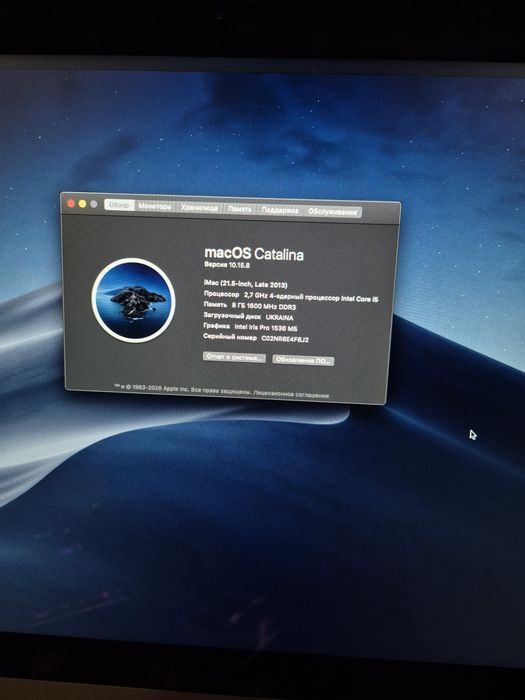
Task: Click the Отчет о системе button
Action: click(x=234, y=358)
